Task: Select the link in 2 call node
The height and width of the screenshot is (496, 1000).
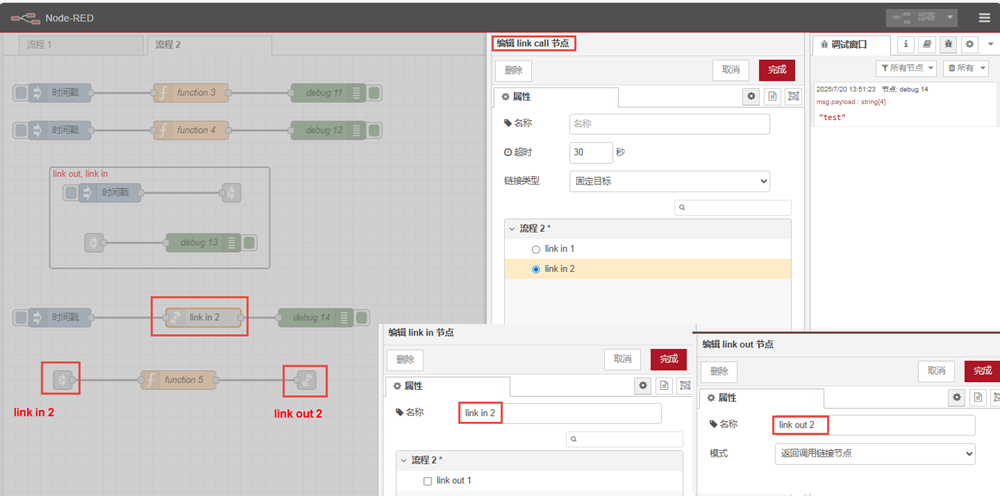Action: coord(204,317)
